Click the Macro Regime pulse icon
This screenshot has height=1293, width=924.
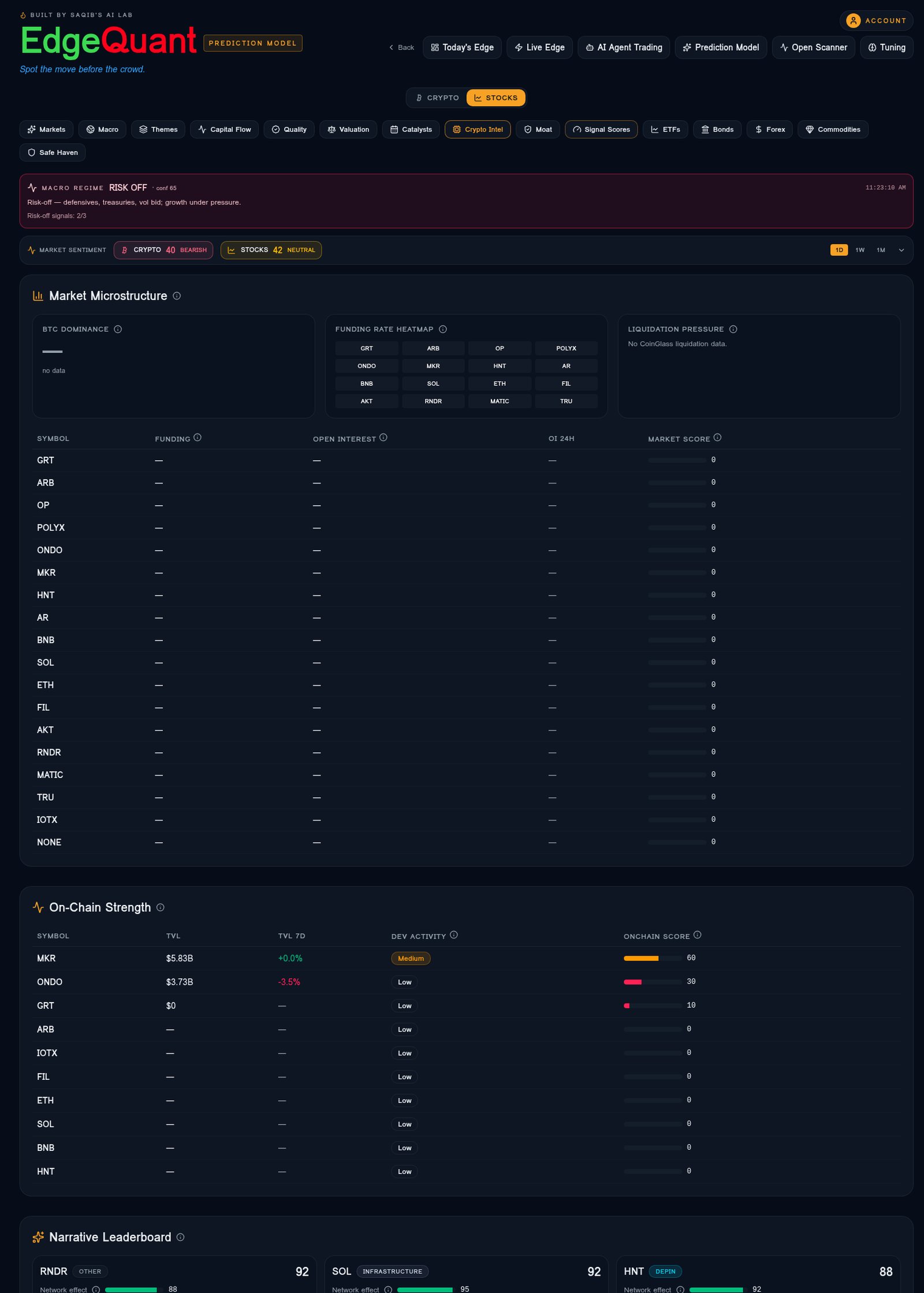tap(32, 188)
